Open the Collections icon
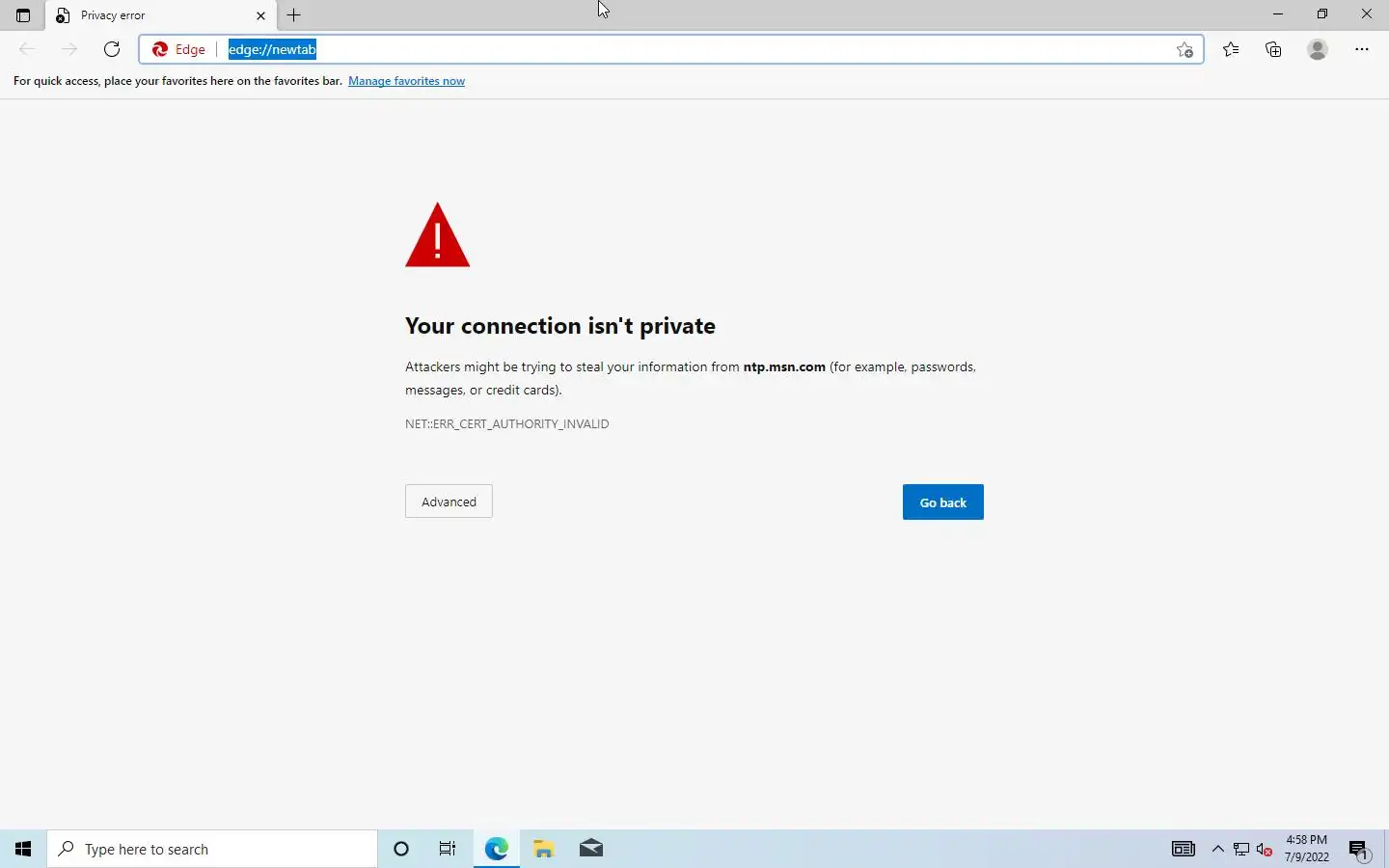The image size is (1389, 868). [x=1273, y=49]
